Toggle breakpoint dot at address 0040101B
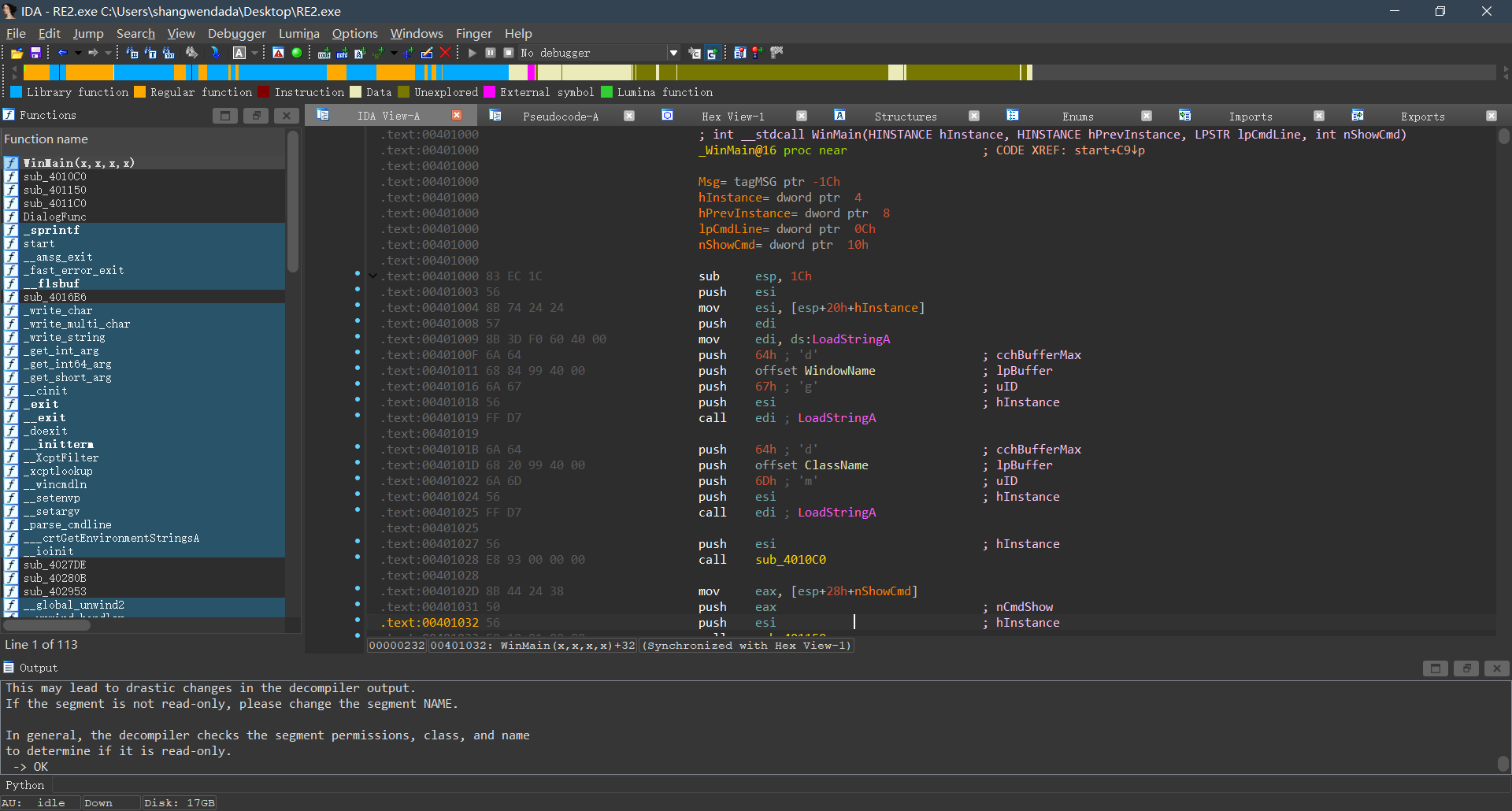The image size is (1512, 811). [x=358, y=446]
